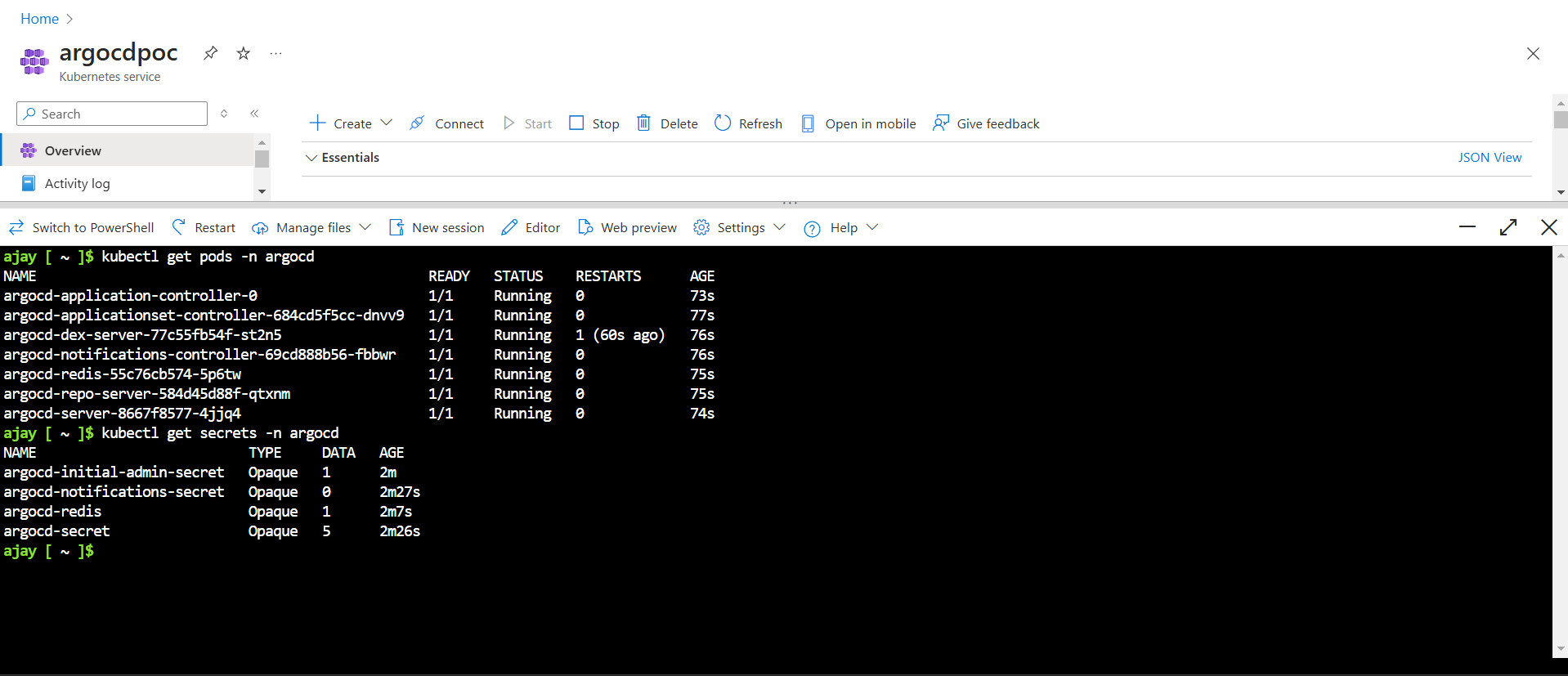Close the argocdpoc resource blade
The image size is (1568, 676).
1533,54
